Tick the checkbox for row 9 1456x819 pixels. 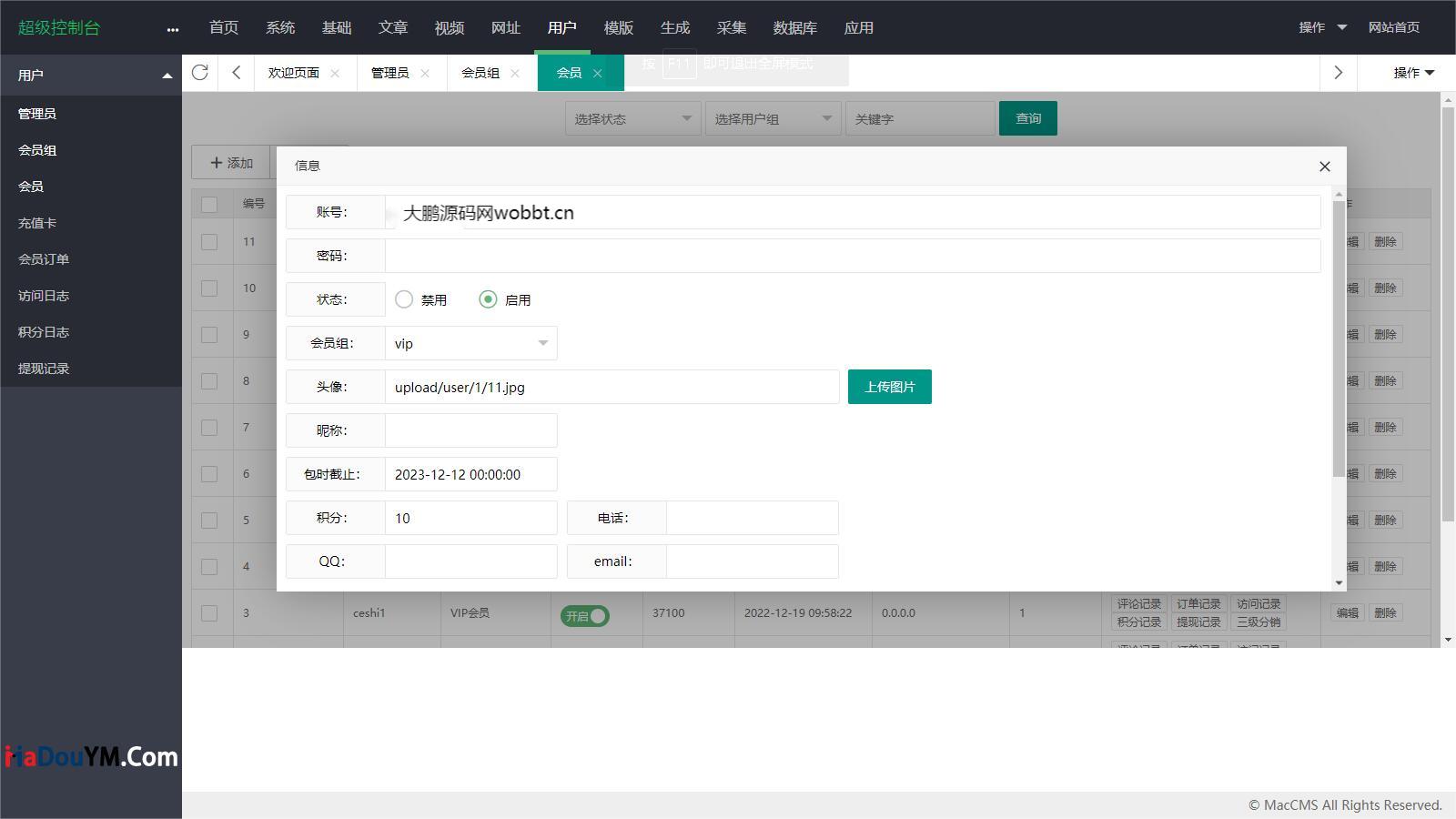(209, 335)
